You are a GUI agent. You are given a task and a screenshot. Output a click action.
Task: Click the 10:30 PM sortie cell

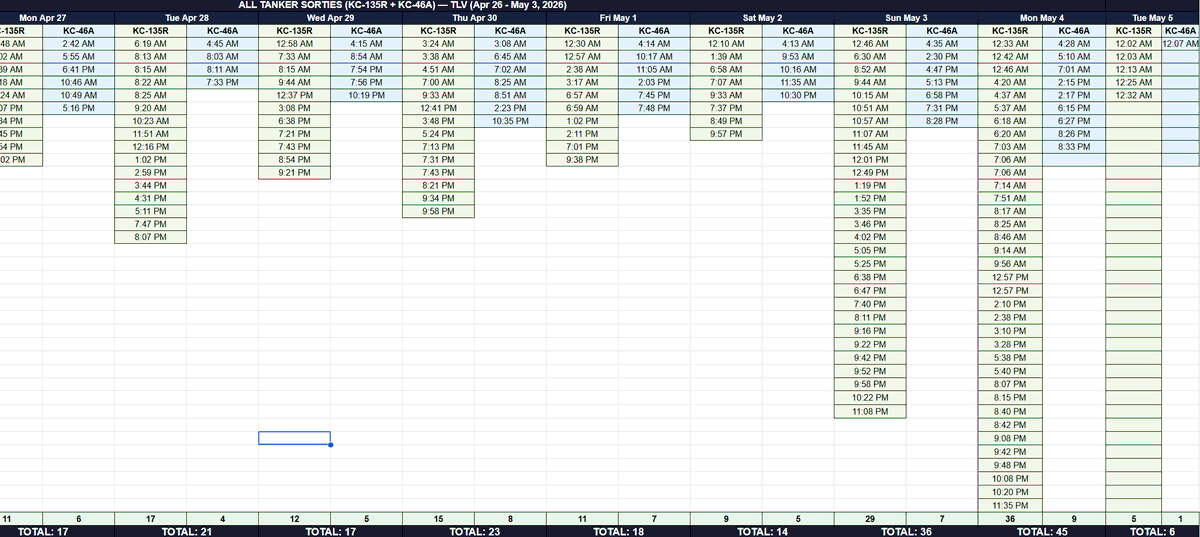(798, 95)
